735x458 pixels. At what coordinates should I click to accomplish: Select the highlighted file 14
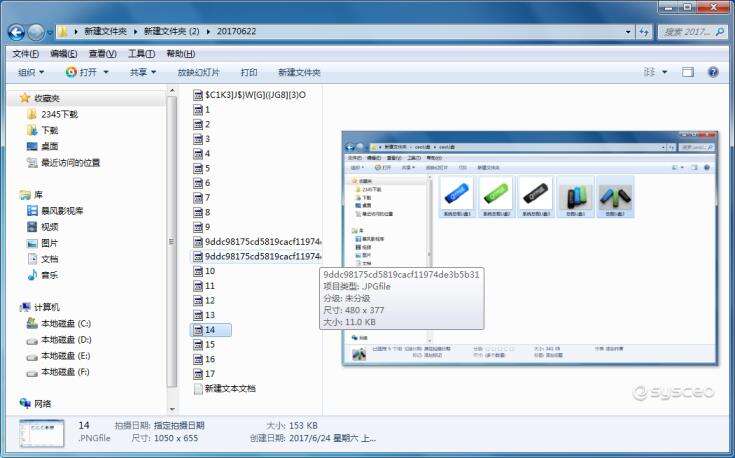[210, 330]
